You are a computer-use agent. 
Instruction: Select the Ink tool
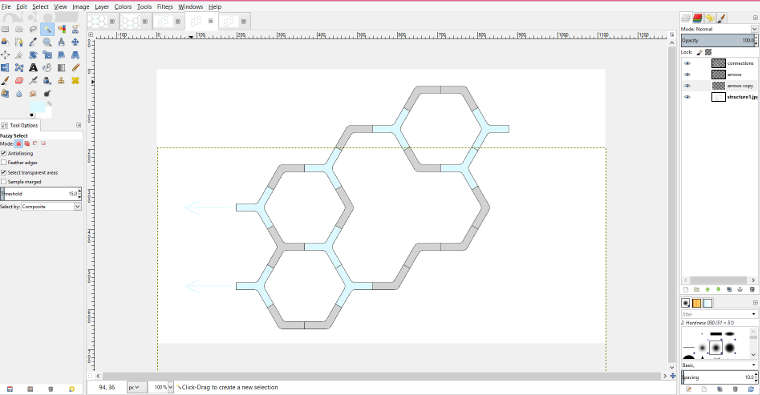point(47,80)
